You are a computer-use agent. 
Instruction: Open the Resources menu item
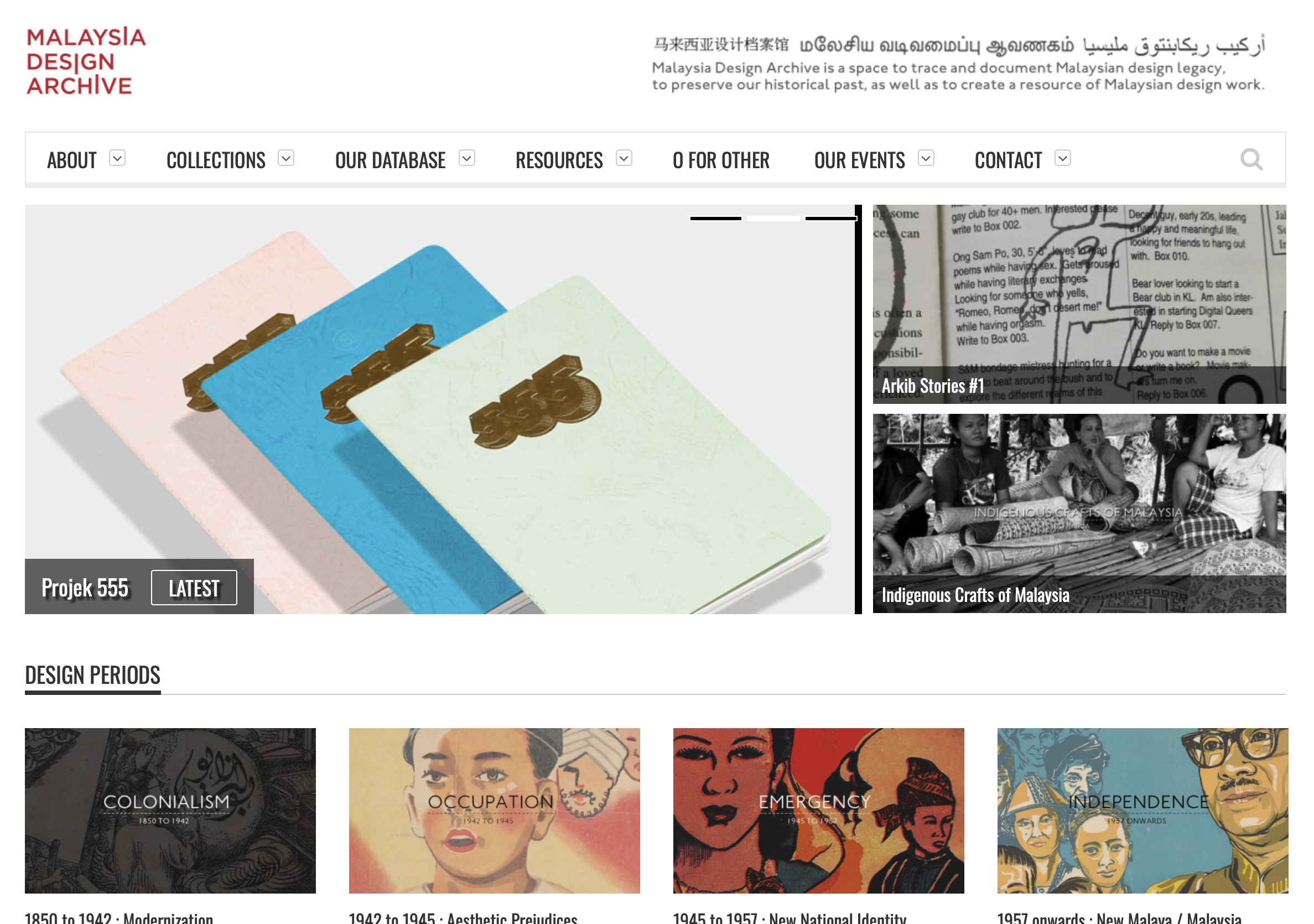coord(559,160)
